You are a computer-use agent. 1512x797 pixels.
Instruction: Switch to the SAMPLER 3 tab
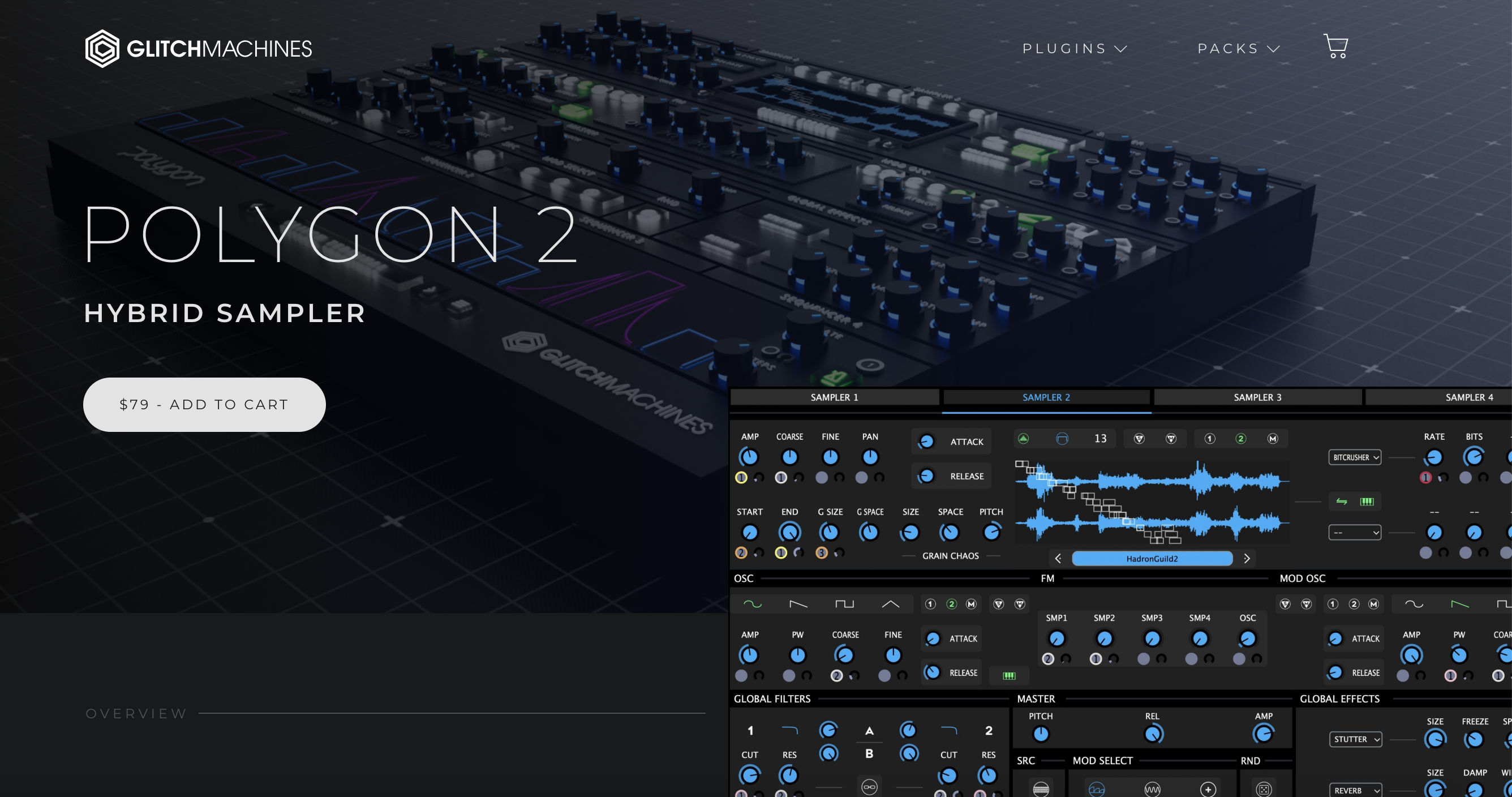tap(1257, 397)
